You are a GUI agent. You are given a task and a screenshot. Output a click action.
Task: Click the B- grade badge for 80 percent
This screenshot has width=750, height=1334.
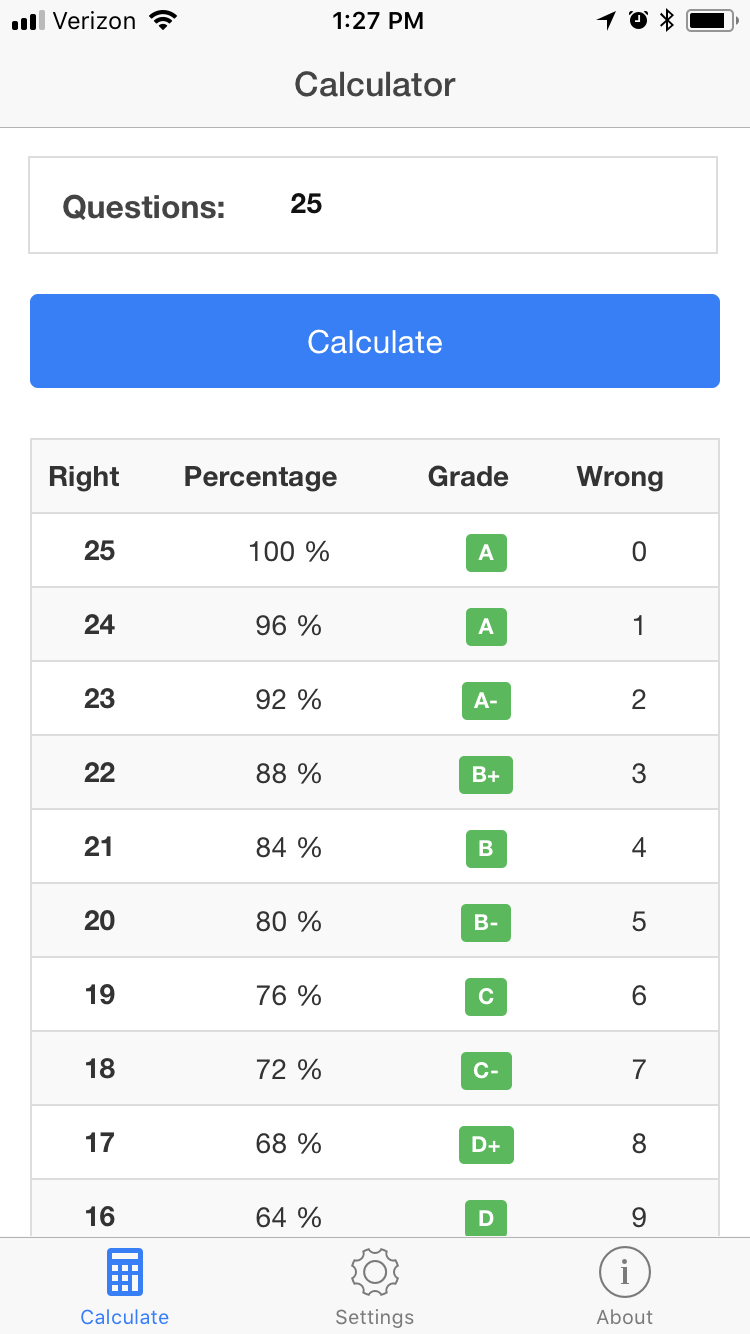click(x=486, y=922)
